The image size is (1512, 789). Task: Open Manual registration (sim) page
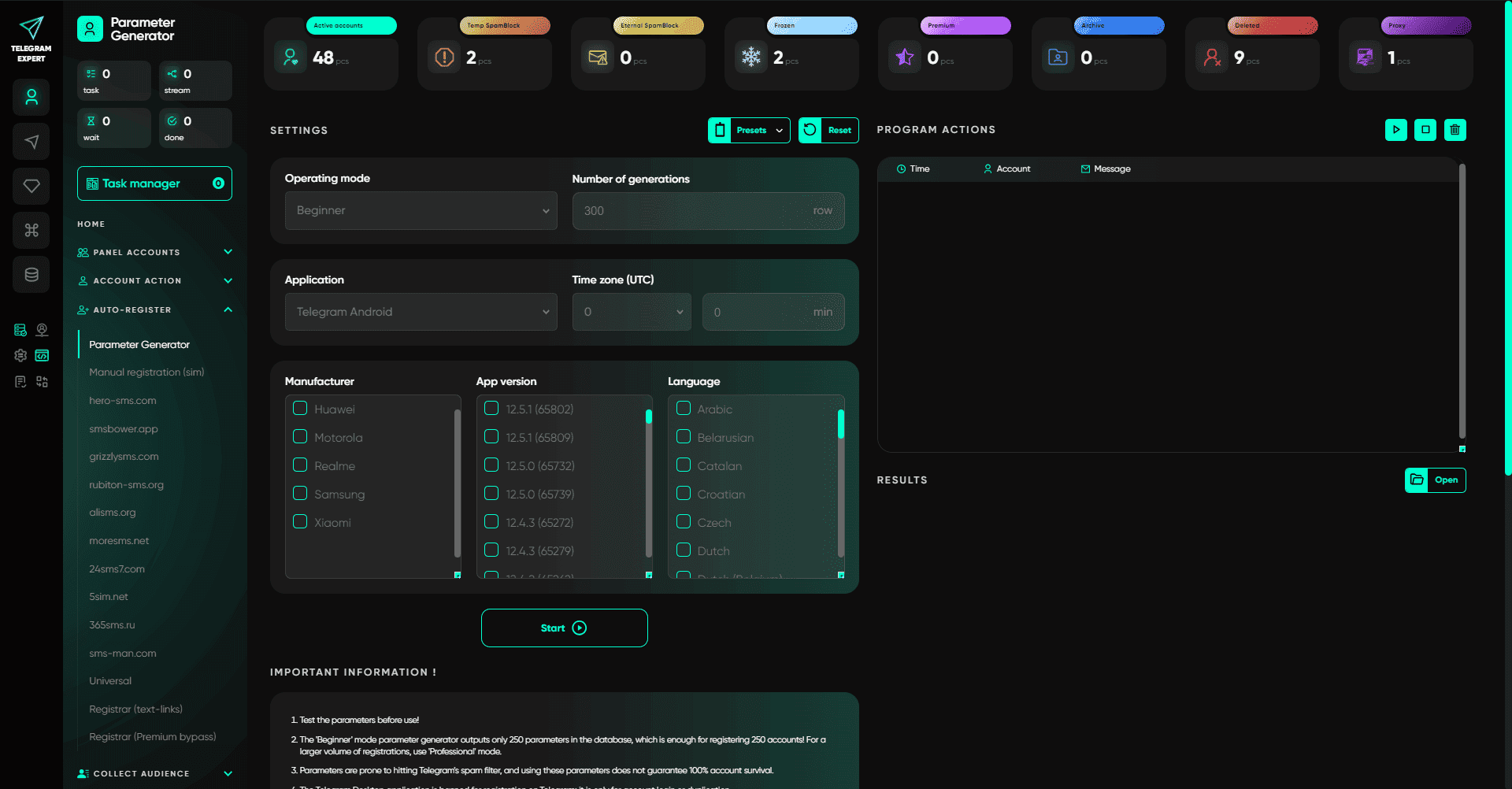pos(146,372)
